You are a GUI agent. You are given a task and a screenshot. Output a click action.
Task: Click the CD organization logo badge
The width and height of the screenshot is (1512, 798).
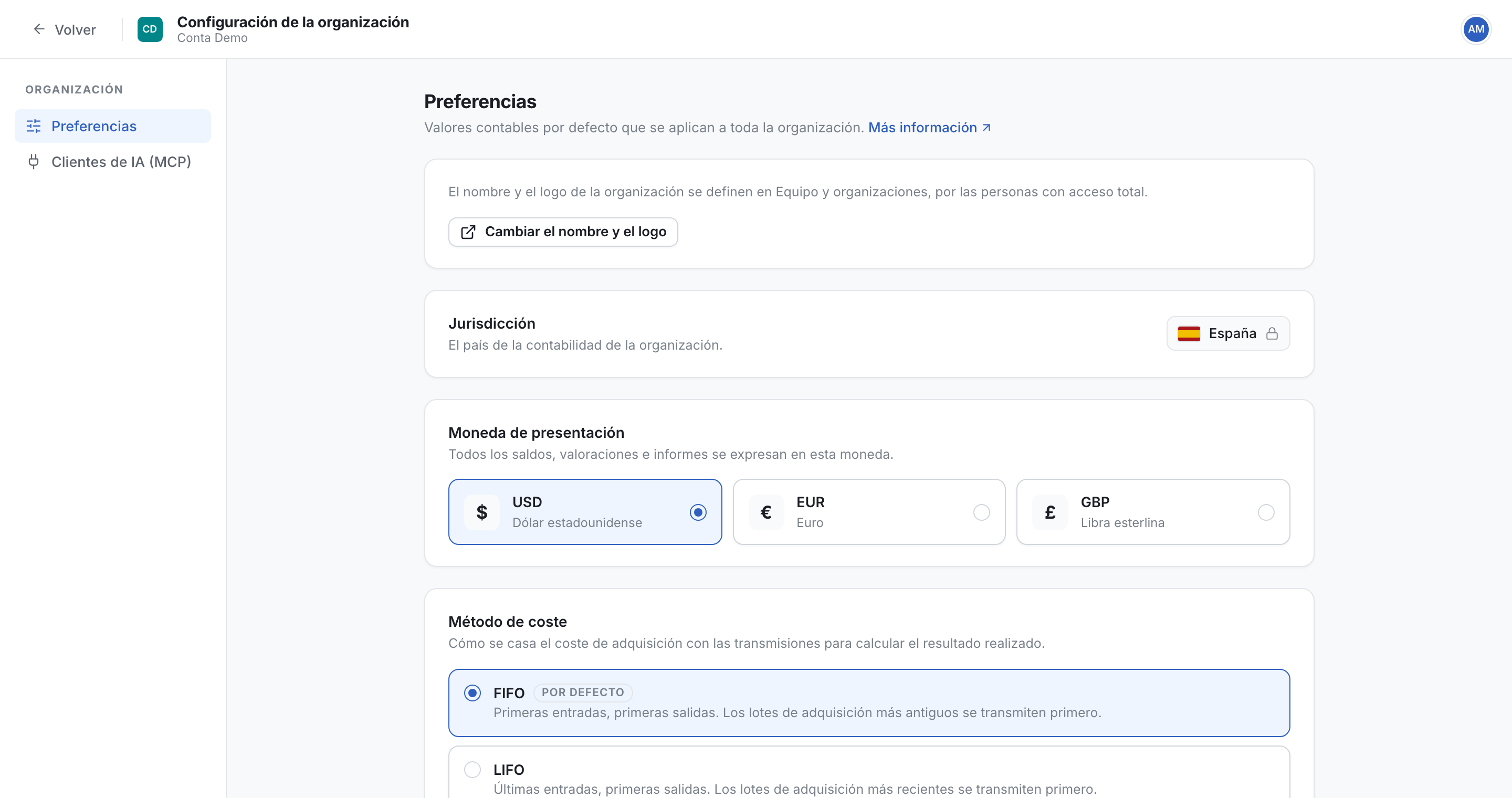tap(150, 29)
